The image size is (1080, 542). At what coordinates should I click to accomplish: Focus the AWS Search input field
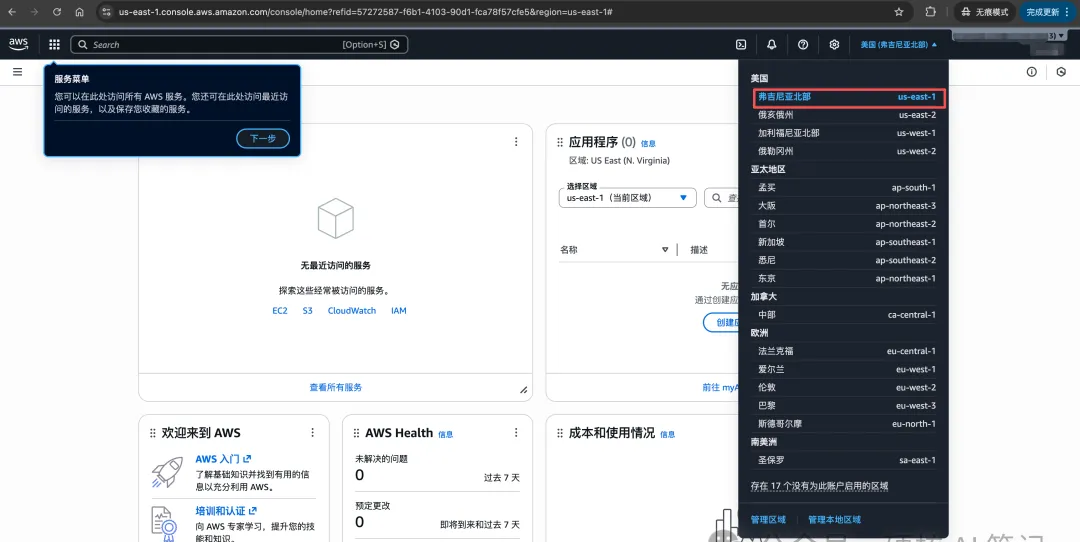pos(239,45)
